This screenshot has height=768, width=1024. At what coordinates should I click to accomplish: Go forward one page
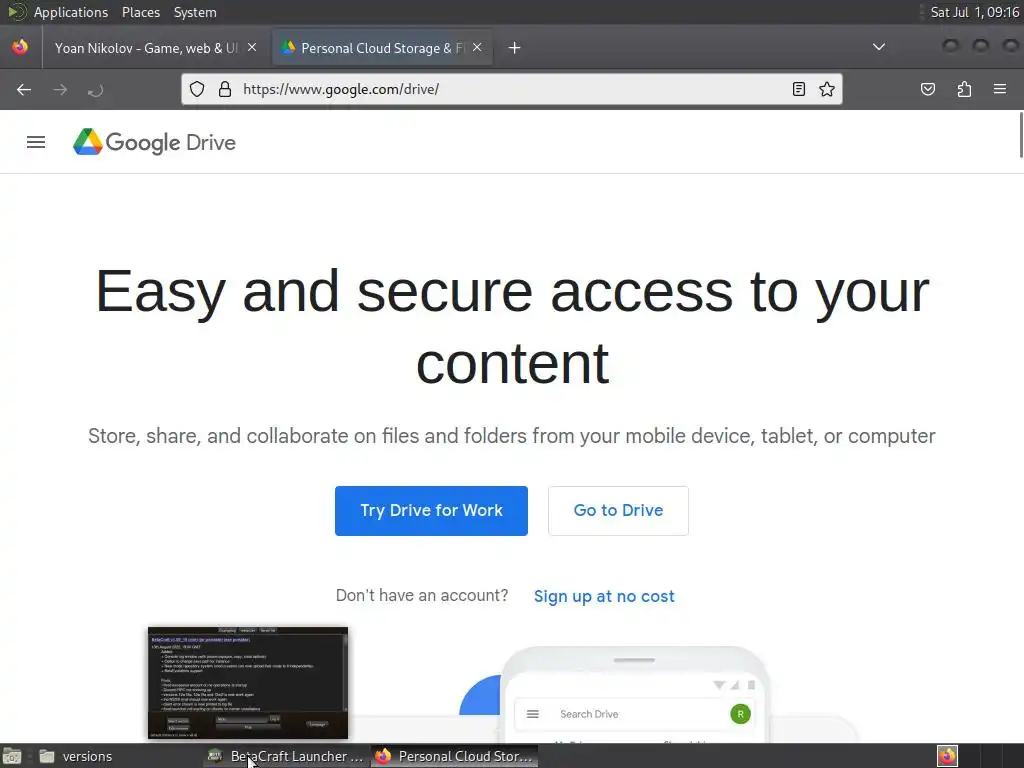[x=60, y=89]
